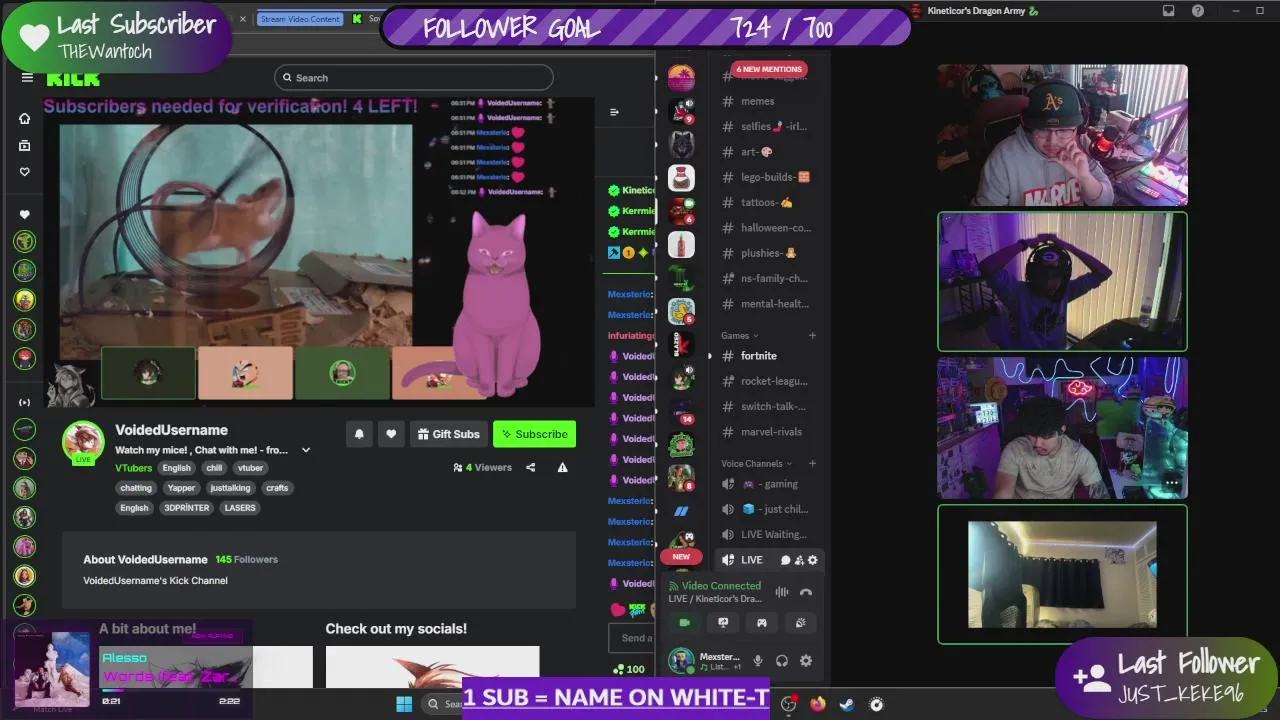
Task: Open the tattoos channel
Action: point(766,202)
